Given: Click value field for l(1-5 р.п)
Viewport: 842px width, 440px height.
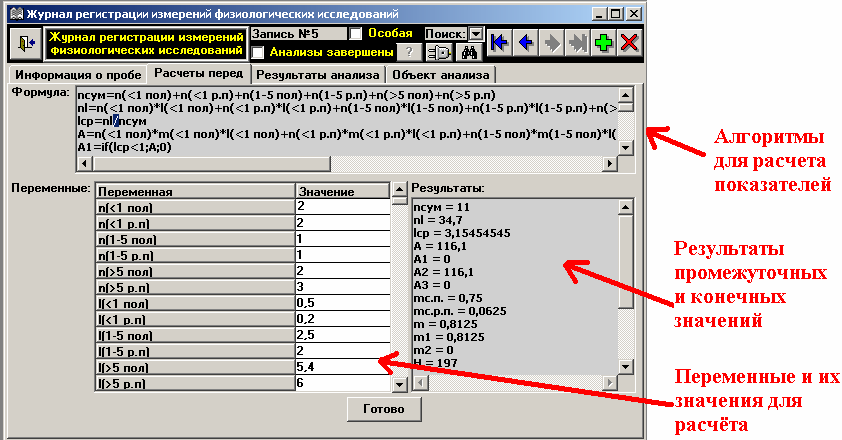Looking at the screenshot, I should pyautogui.click(x=343, y=351).
